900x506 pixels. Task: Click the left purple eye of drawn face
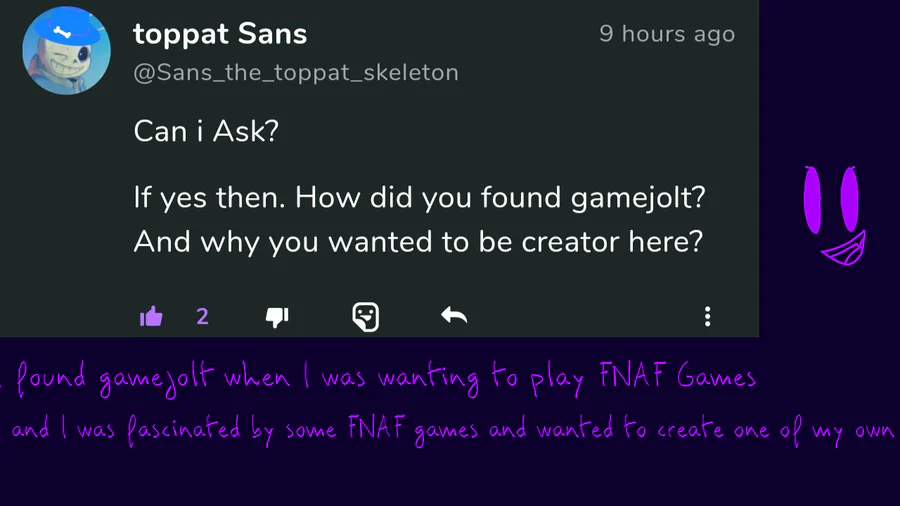click(x=814, y=199)
